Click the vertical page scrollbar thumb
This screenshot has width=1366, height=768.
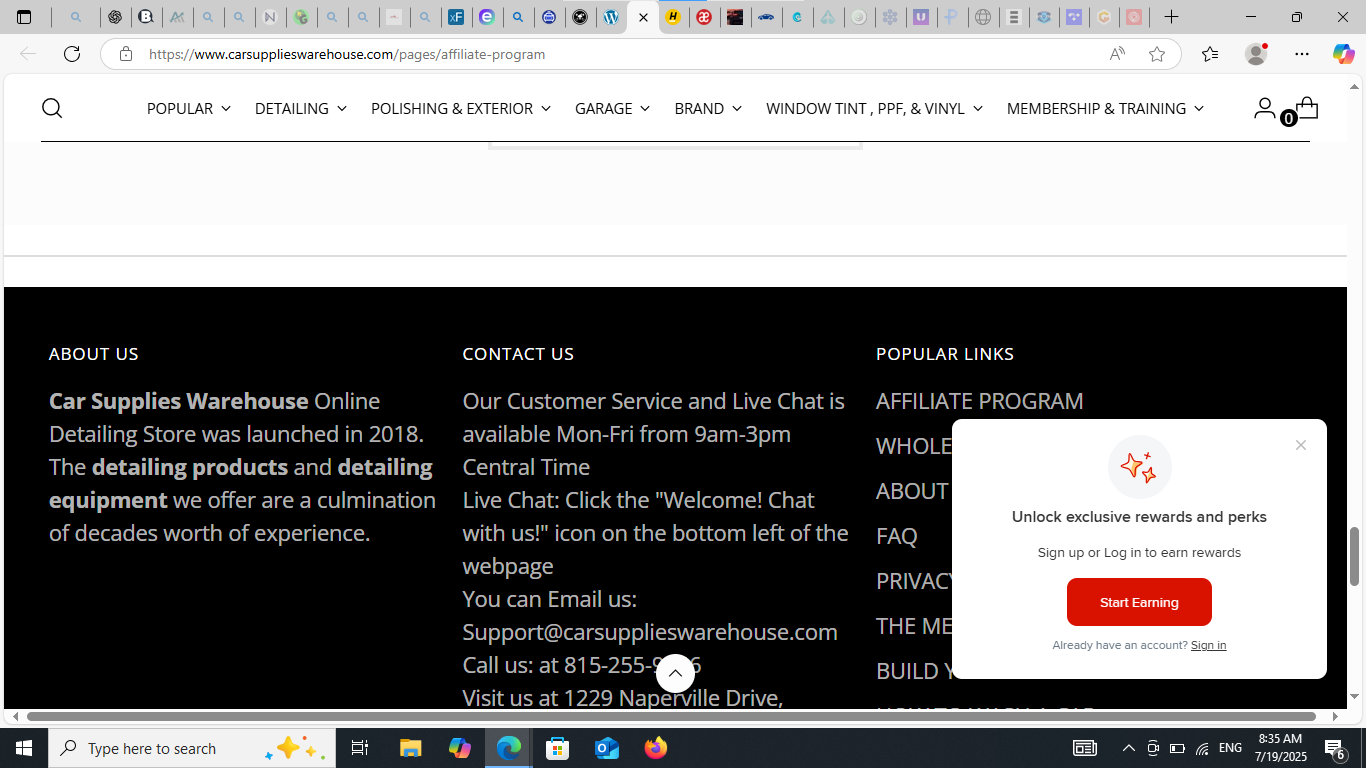1355,556
